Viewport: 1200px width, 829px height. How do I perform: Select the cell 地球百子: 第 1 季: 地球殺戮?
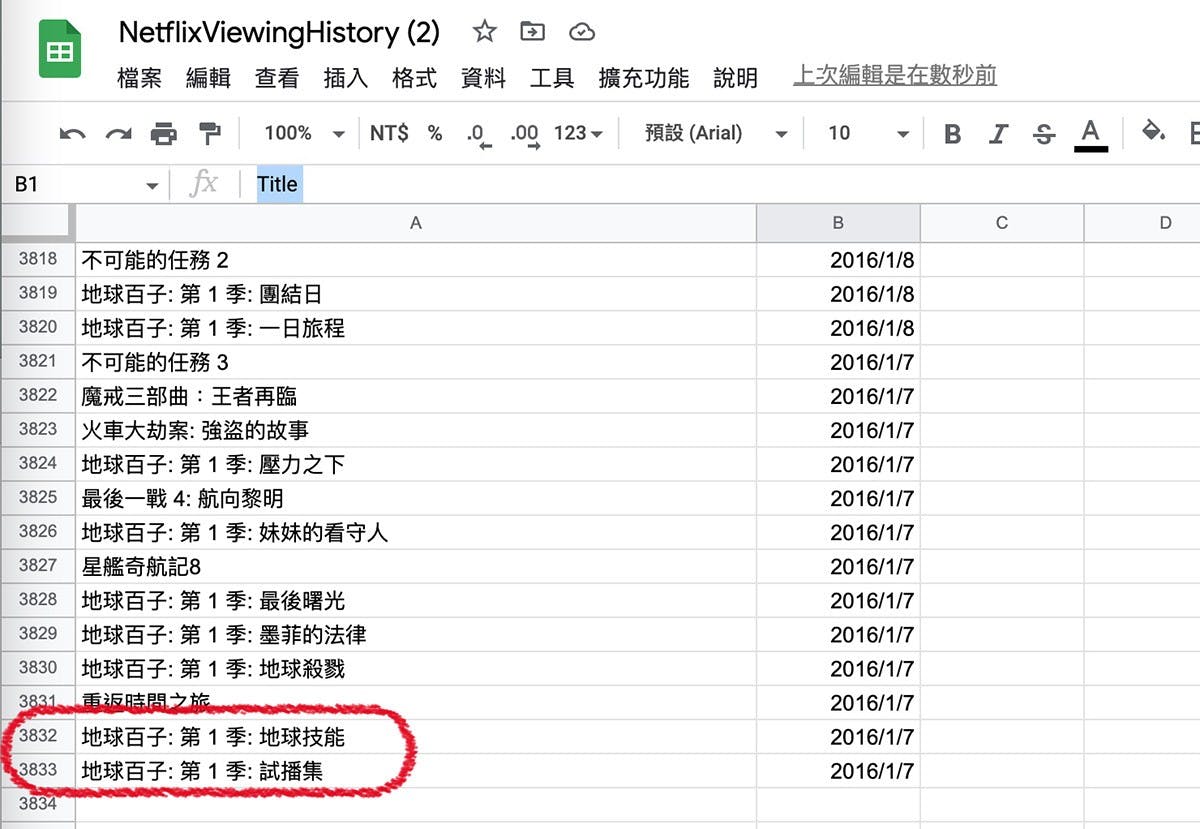[x=416, y=668]
